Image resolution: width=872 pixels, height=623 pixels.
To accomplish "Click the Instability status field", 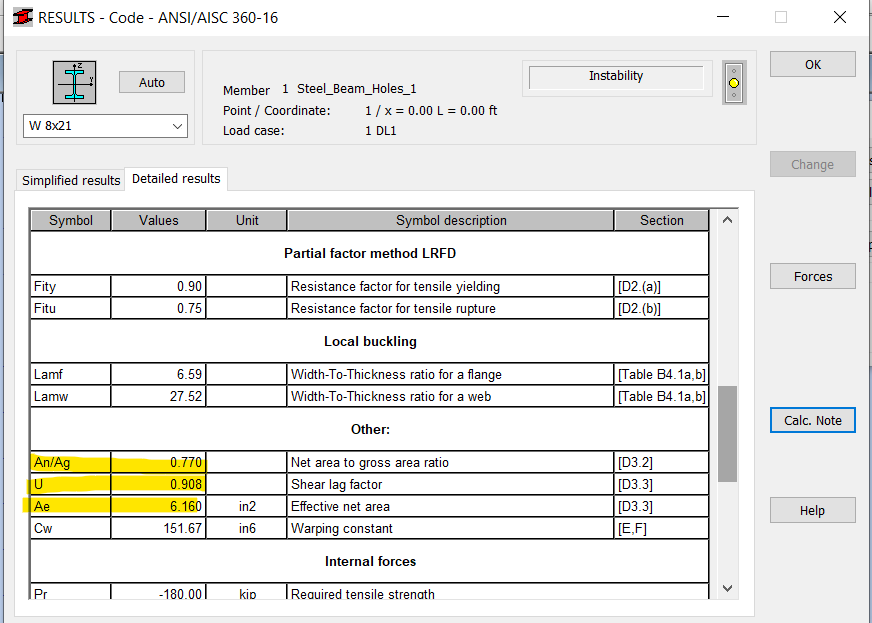I will pos(616,76).
